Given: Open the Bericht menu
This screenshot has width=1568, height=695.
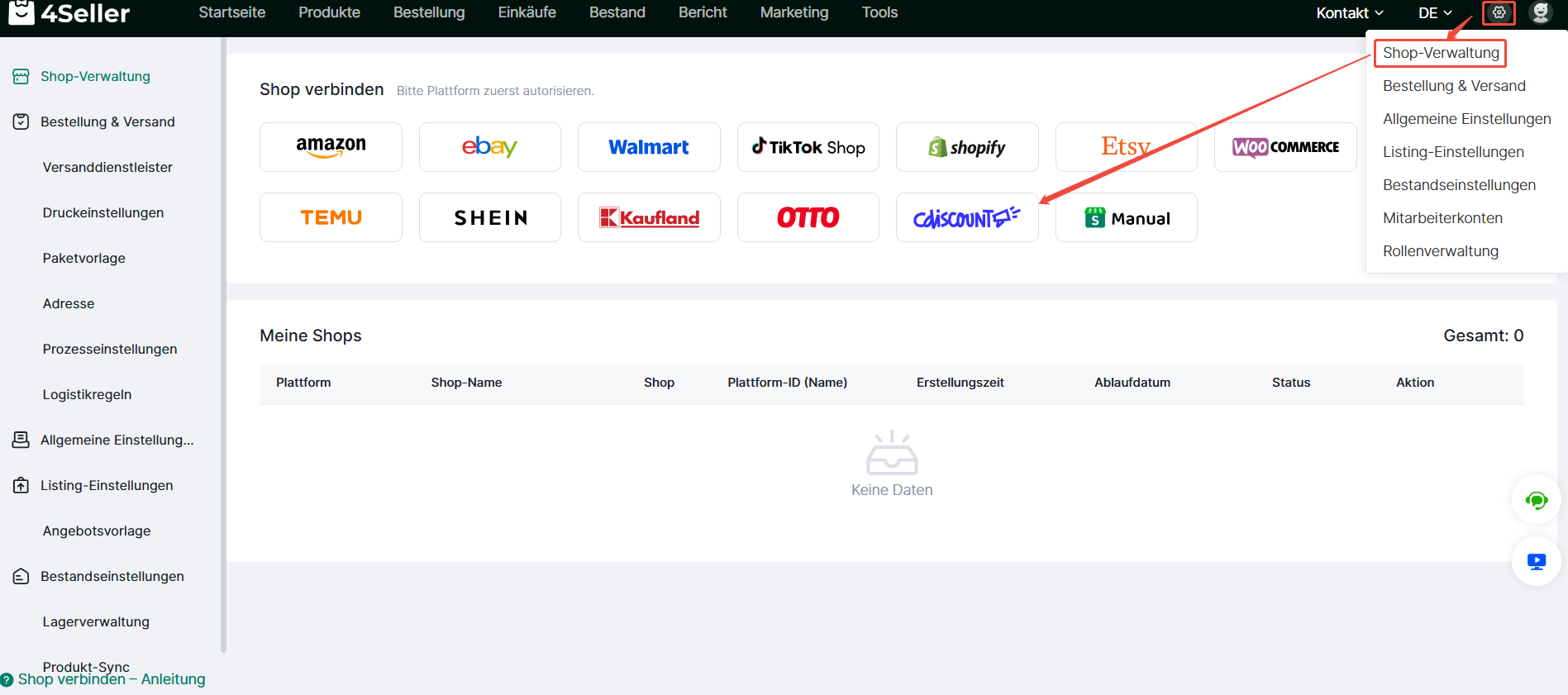Looking at the screenshot, I should click(x=703, y=12).
